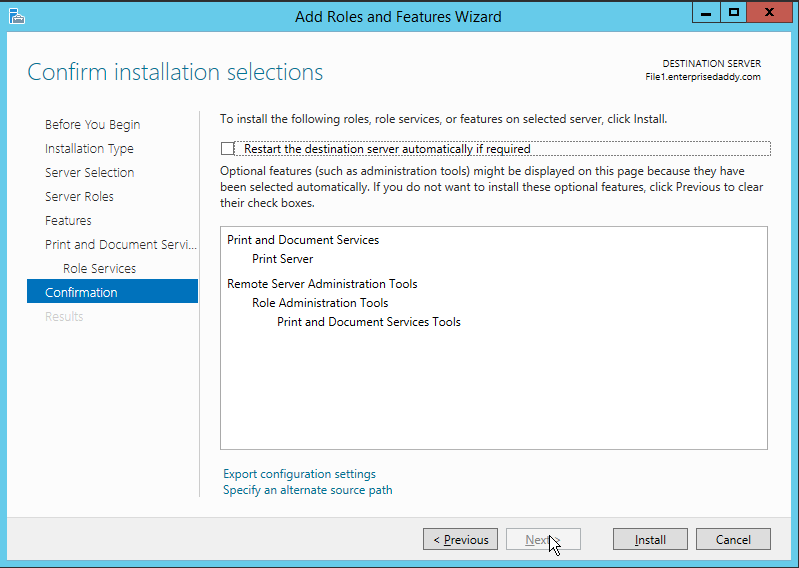799x568 pixels.
Task: Select Print and Document Services Tools entry
Action: [368, 322]
